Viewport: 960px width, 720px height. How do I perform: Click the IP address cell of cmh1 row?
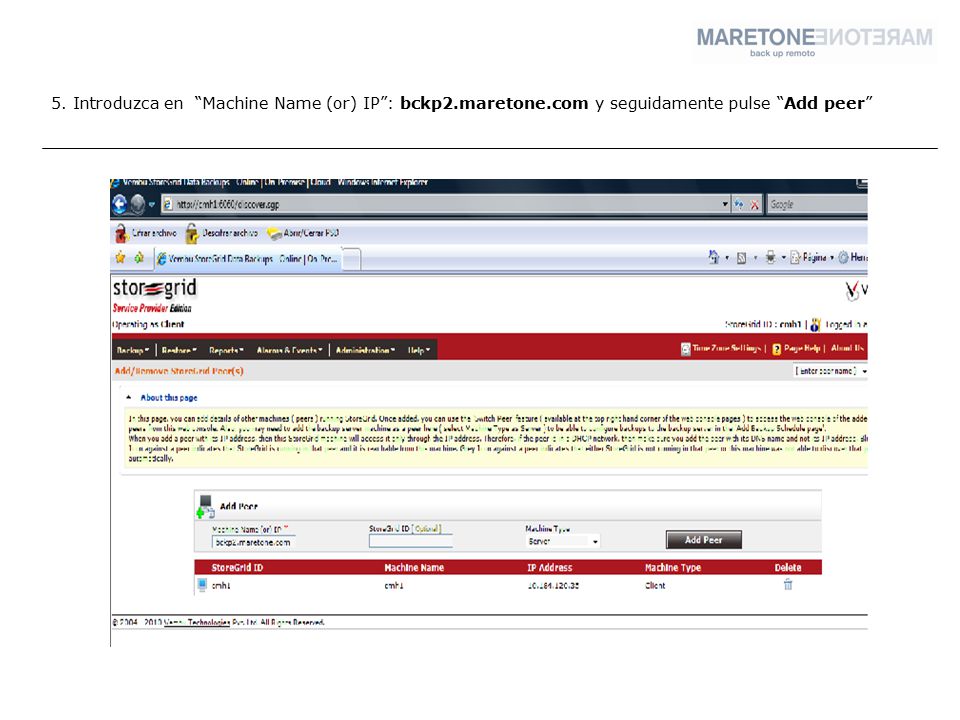(553, 586)
